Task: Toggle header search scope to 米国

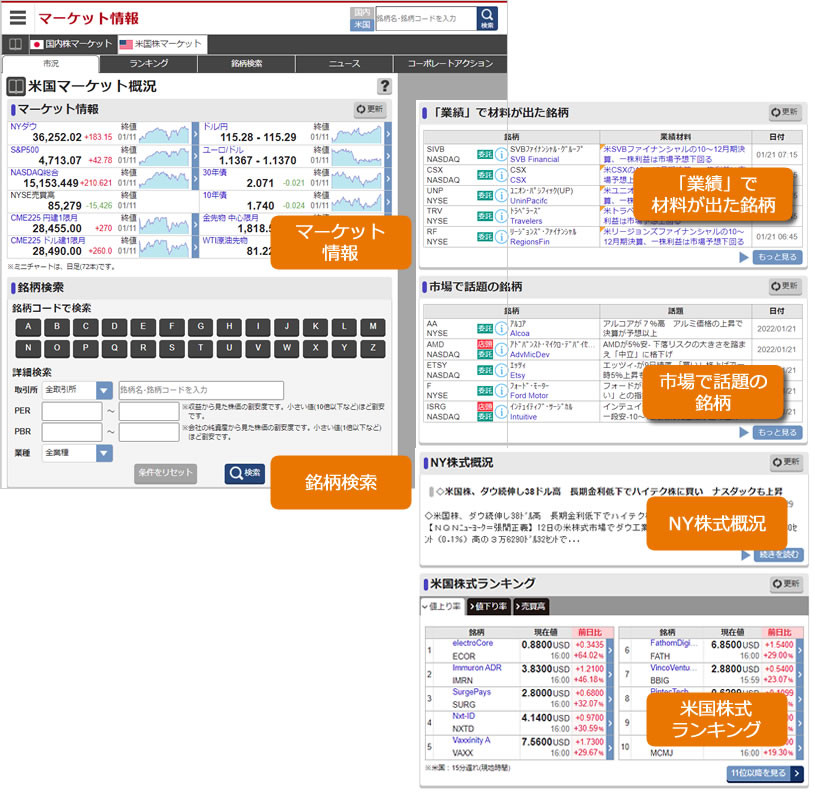Action: coord(361,25)
